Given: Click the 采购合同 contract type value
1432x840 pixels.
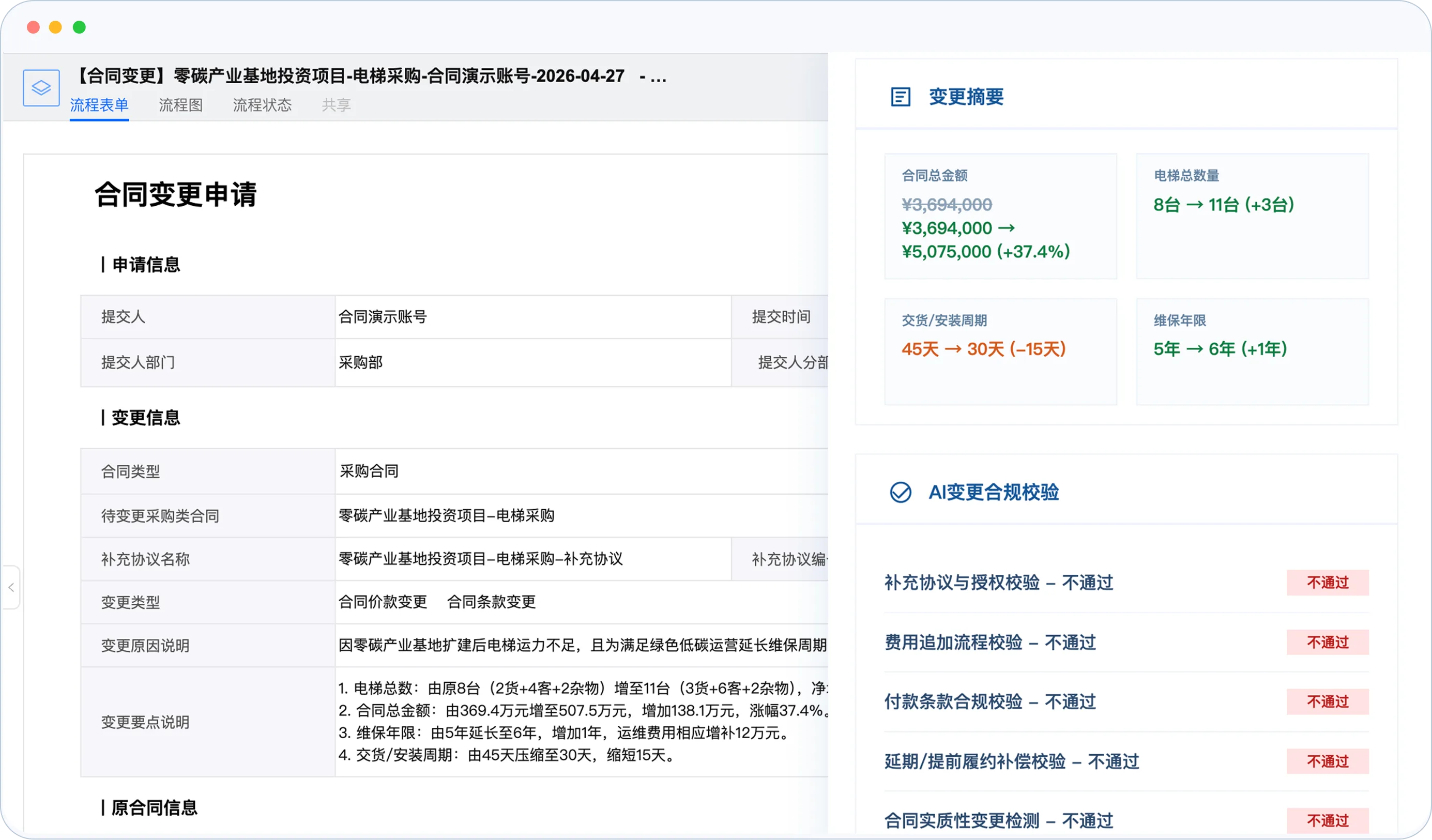Looking at the screenshot, I should pos(369,470).
